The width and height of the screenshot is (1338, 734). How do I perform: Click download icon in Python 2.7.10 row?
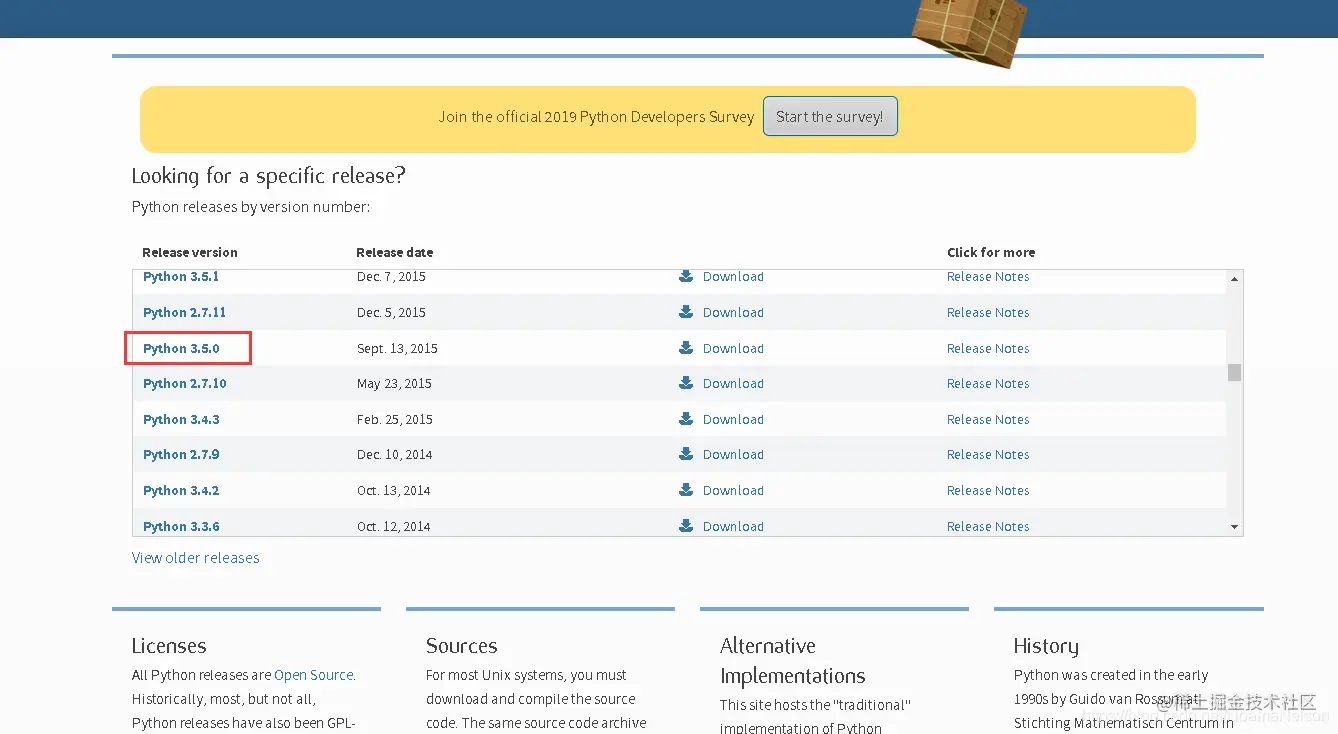(686, 383)
